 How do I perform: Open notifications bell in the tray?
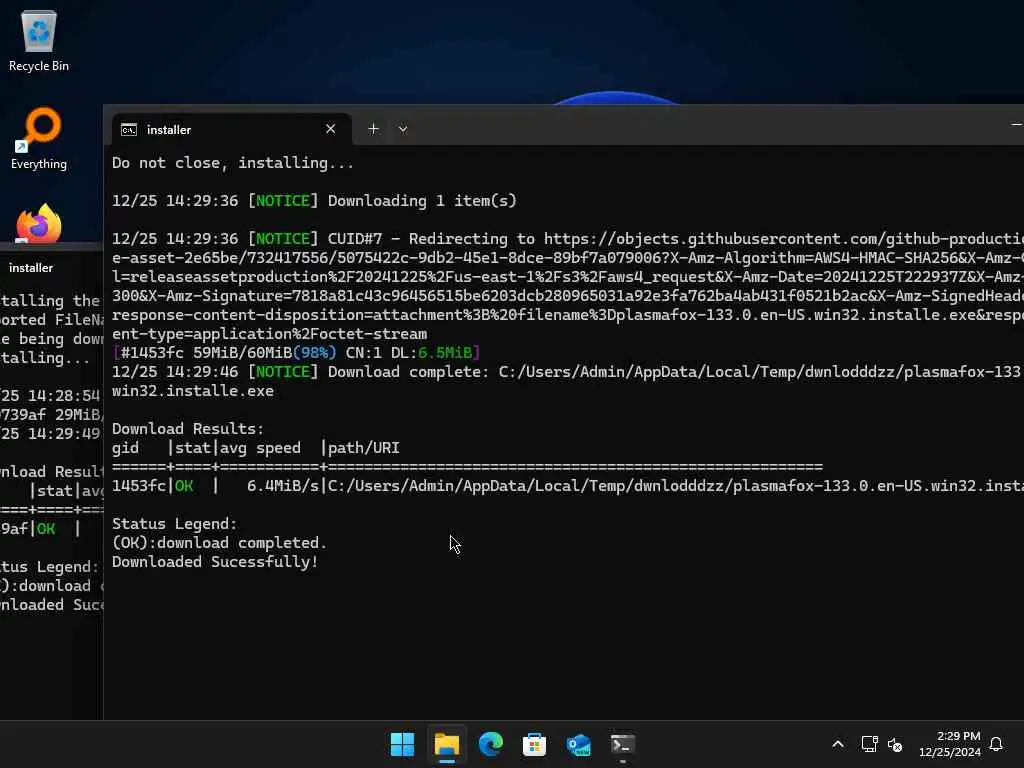pos(996,744)
